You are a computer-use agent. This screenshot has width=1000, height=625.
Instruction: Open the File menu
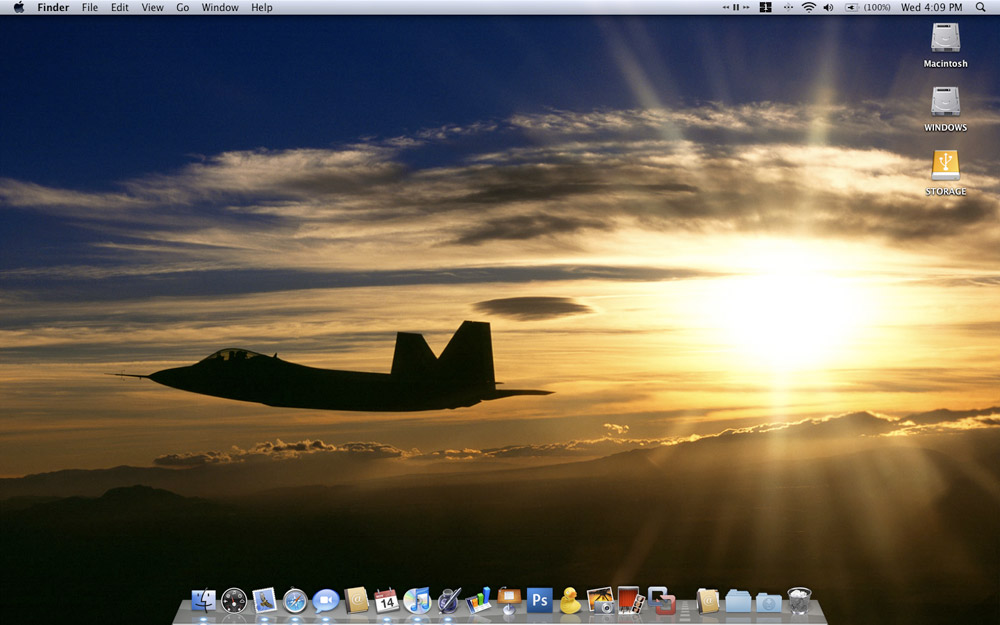tap(90, 8)
